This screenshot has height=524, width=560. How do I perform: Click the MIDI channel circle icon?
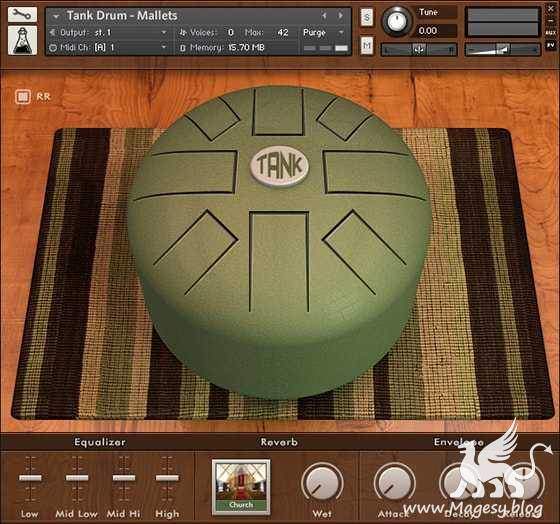53,48
